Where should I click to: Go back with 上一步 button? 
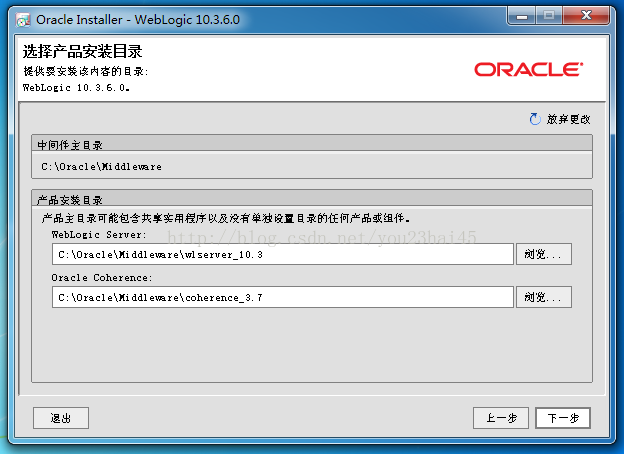pyautogui.click(x=501, y=418)
